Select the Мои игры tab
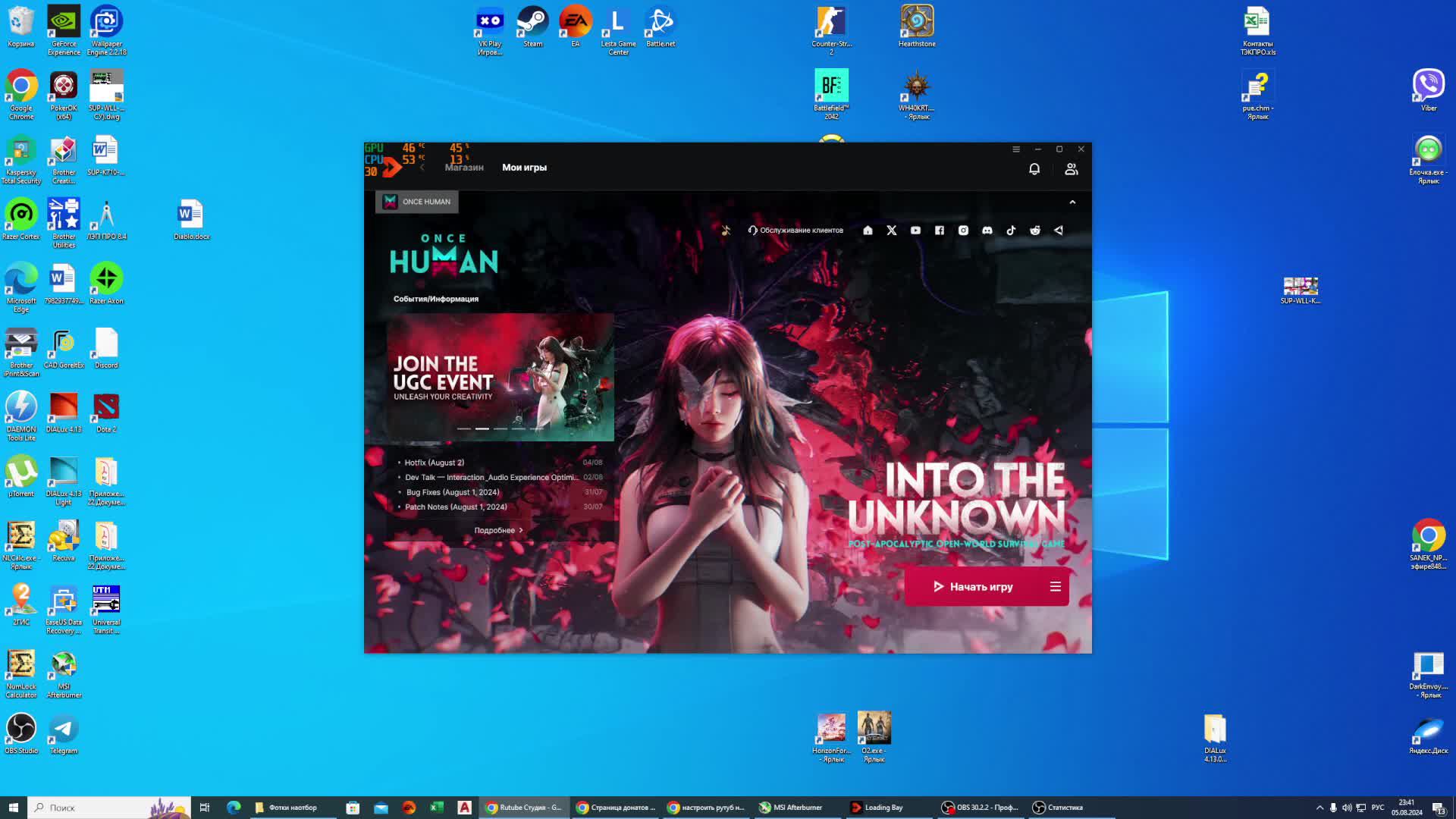The width and height of the screenshot is (1456, 819). (524, 168)
